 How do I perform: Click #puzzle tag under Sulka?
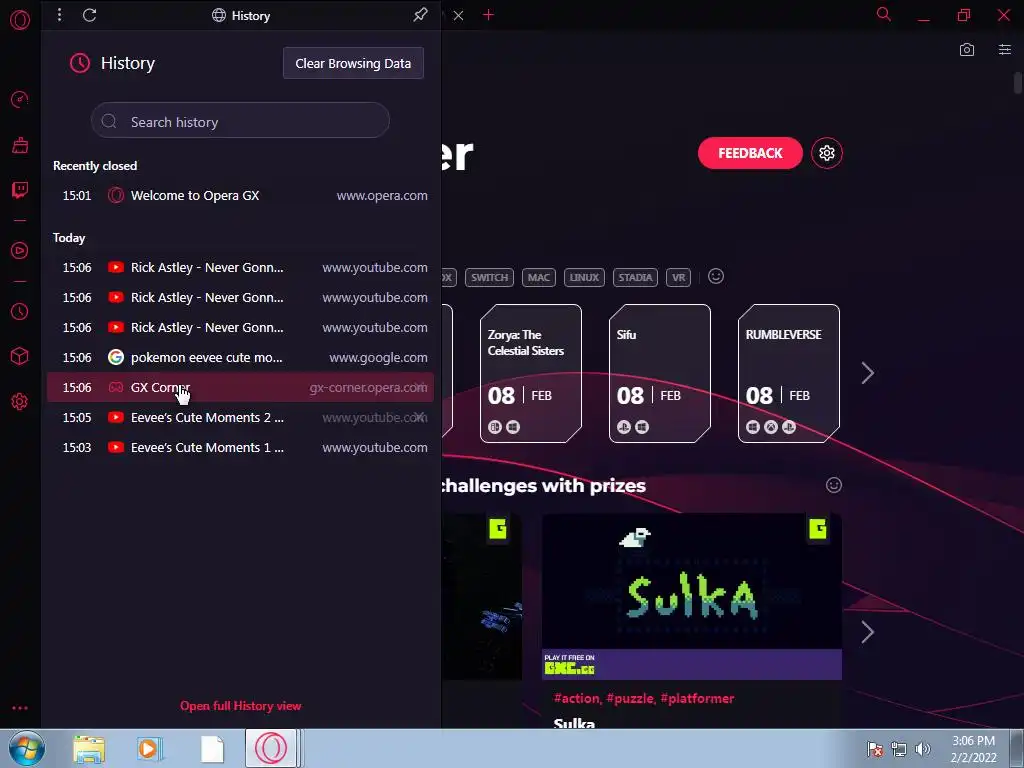click(x=630, y=698)
